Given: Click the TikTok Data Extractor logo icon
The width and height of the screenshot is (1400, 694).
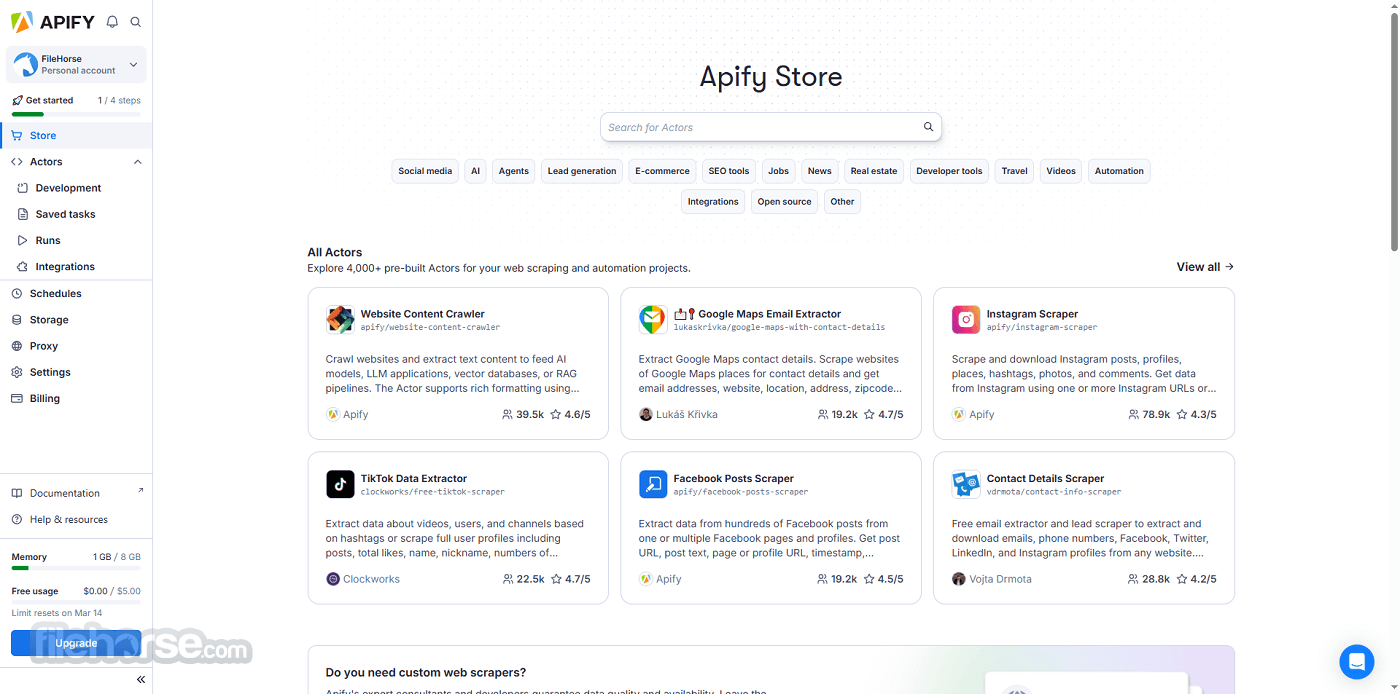Looking at the screenshot, I should tap(340, 484).
